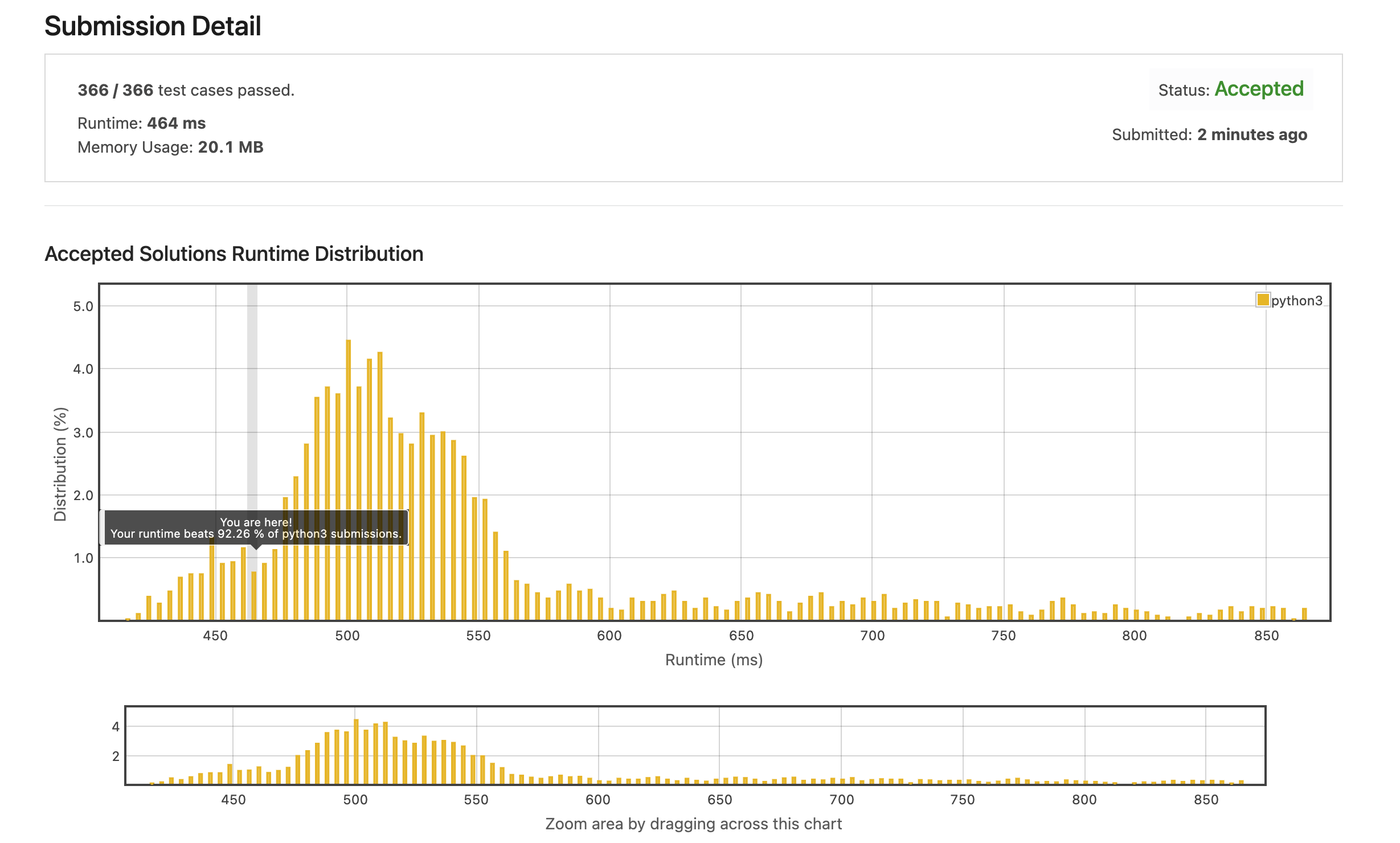Click the 5.0 label on main chart y-axis
Screen dimensions: 1400x843
tap(83, 306)
